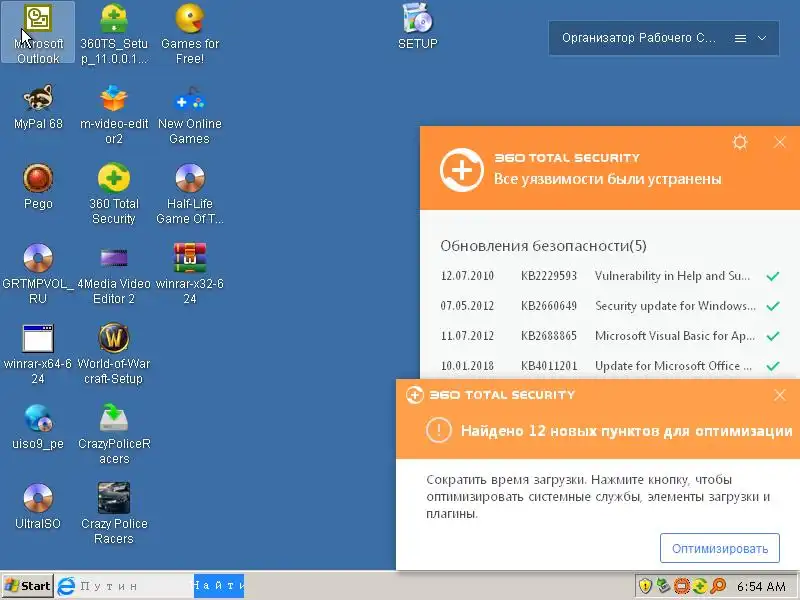Open the Crazy Police Racers game shortcut
800x600 pixels.
[x=114, y=514]
